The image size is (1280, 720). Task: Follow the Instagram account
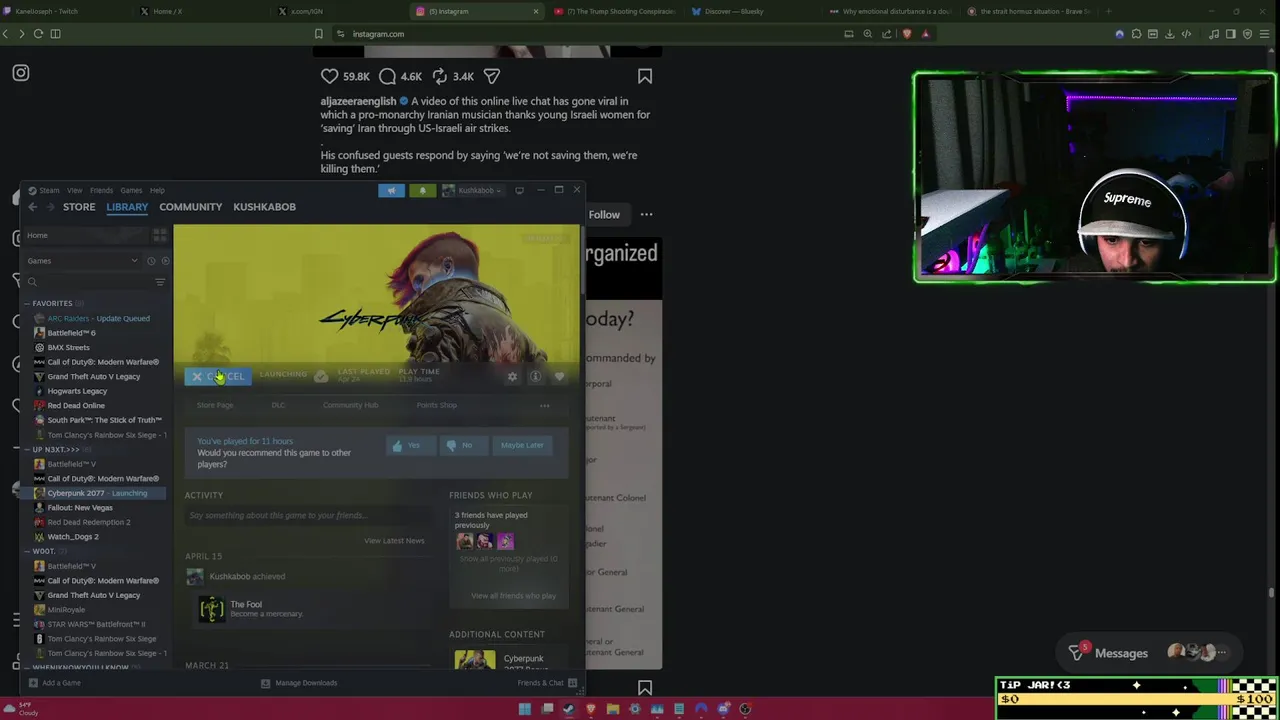pos(604,214)
